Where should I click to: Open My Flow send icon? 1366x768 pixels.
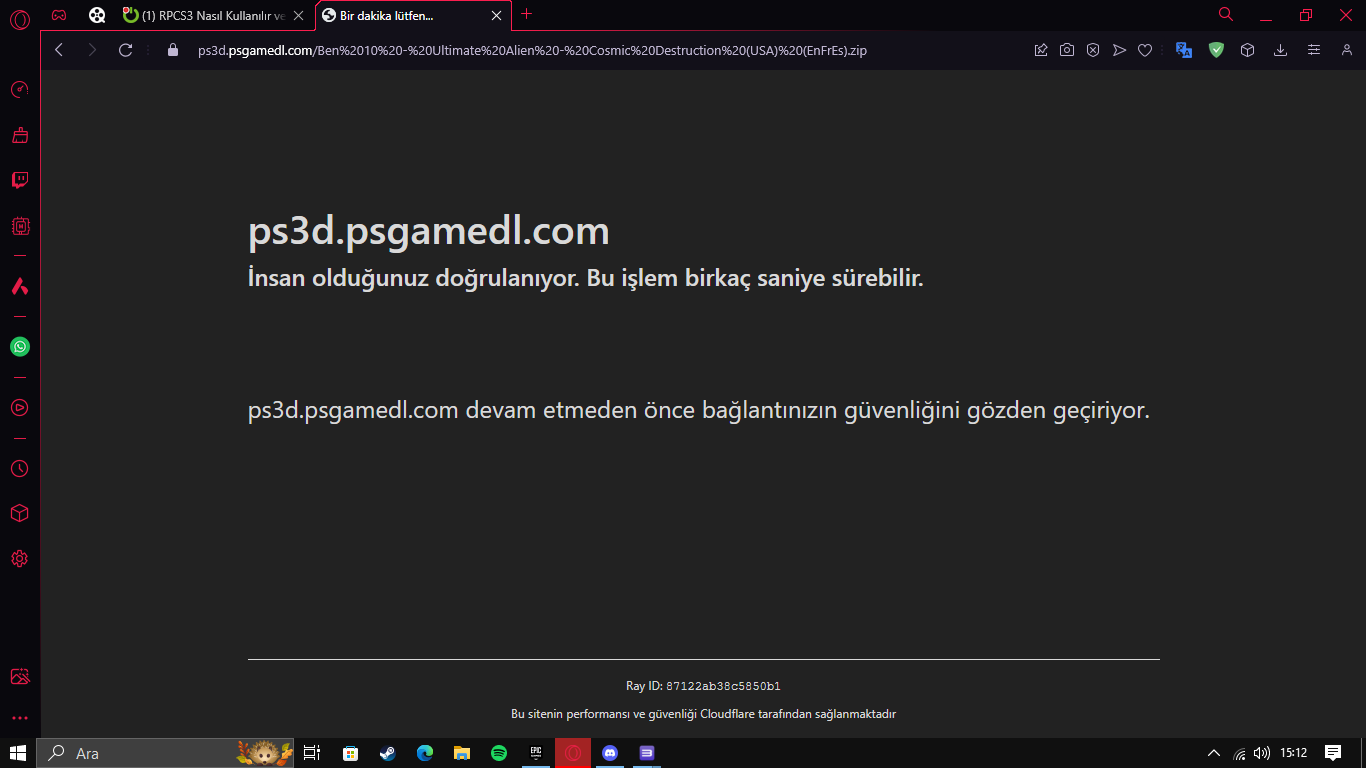pyautogui.click(x=1119, y=50)
